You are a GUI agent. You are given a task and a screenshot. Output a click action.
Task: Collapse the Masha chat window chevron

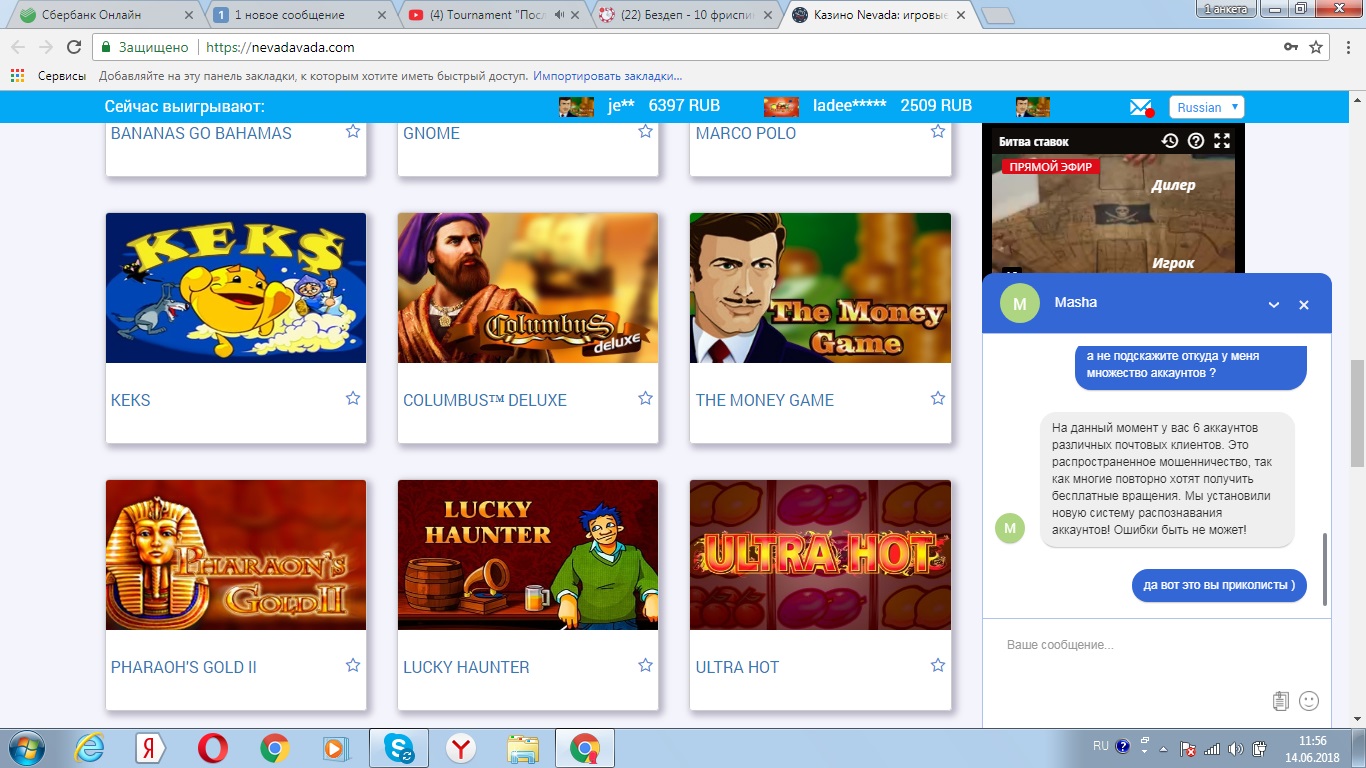pos(1274,305)
